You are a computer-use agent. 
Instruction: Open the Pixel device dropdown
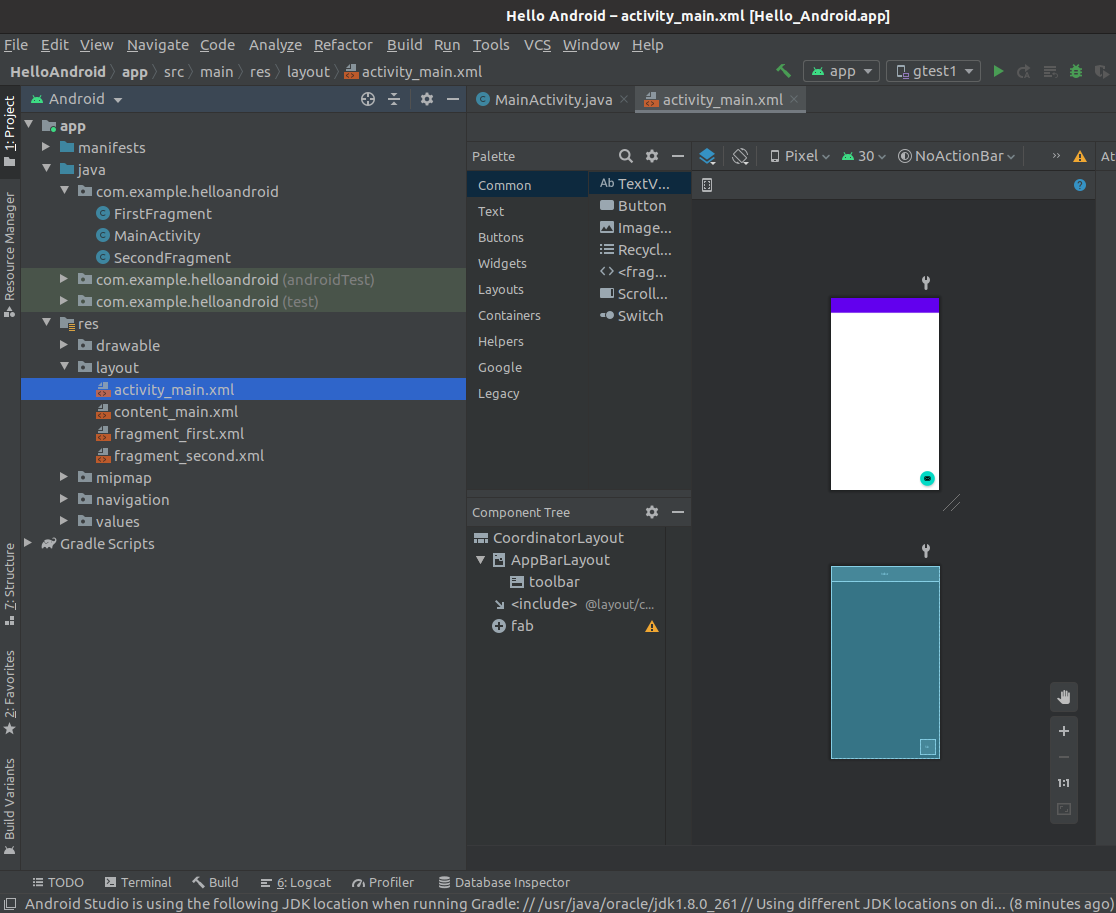(800, 156)
